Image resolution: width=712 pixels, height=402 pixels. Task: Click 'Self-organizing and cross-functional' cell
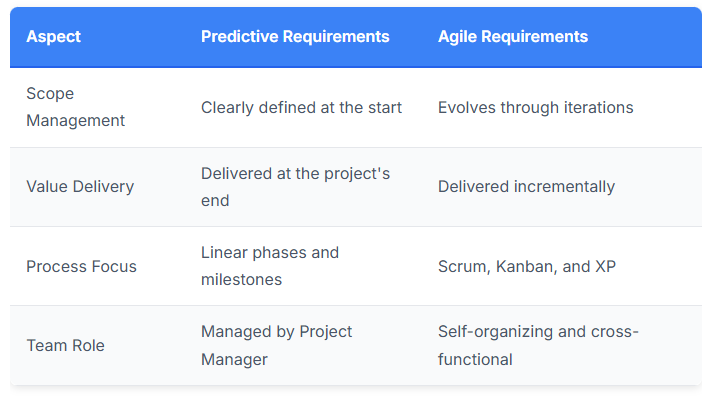tap(538, 346)
